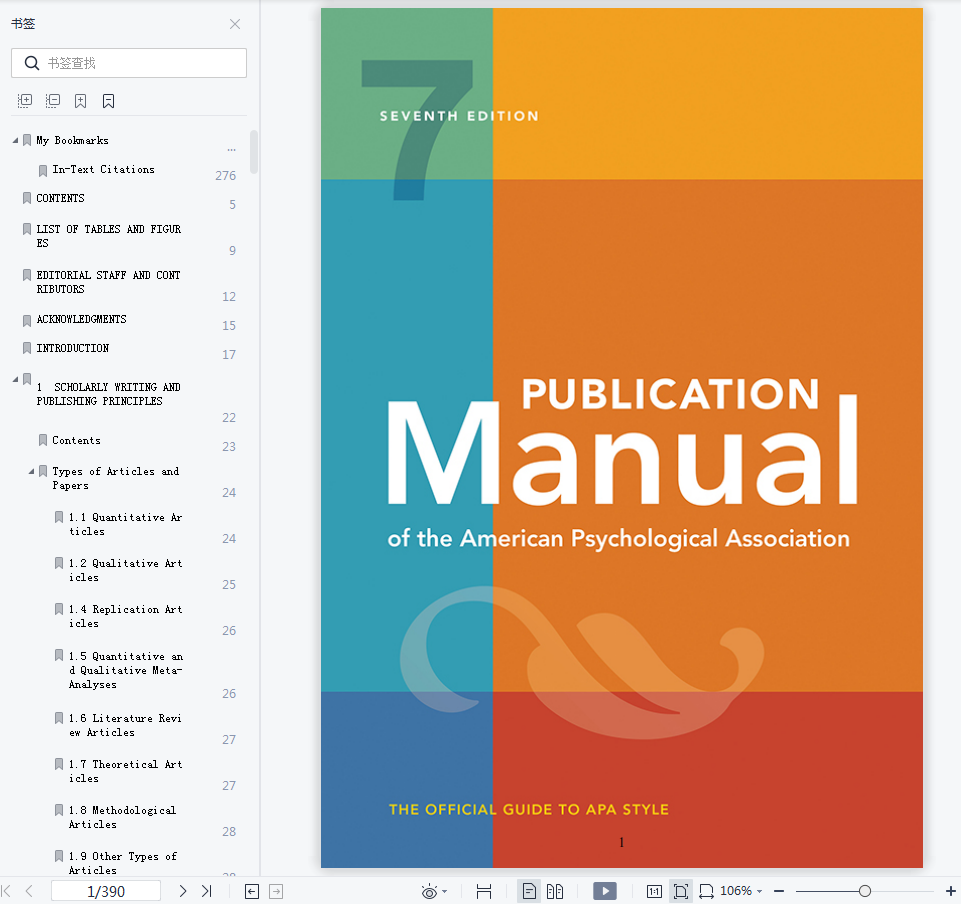Click the bookmarks panel scrollbar
The width and height of the screenshot is (961, 904).
[254, 152]
